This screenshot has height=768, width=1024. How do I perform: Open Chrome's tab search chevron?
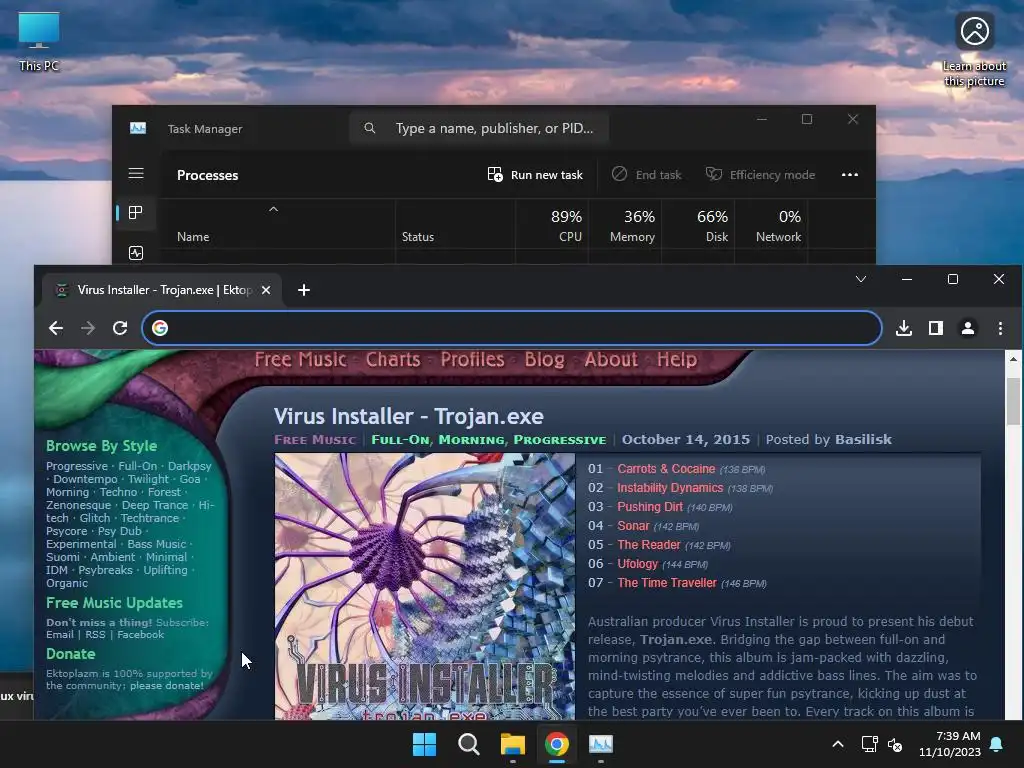click(861, 279)
